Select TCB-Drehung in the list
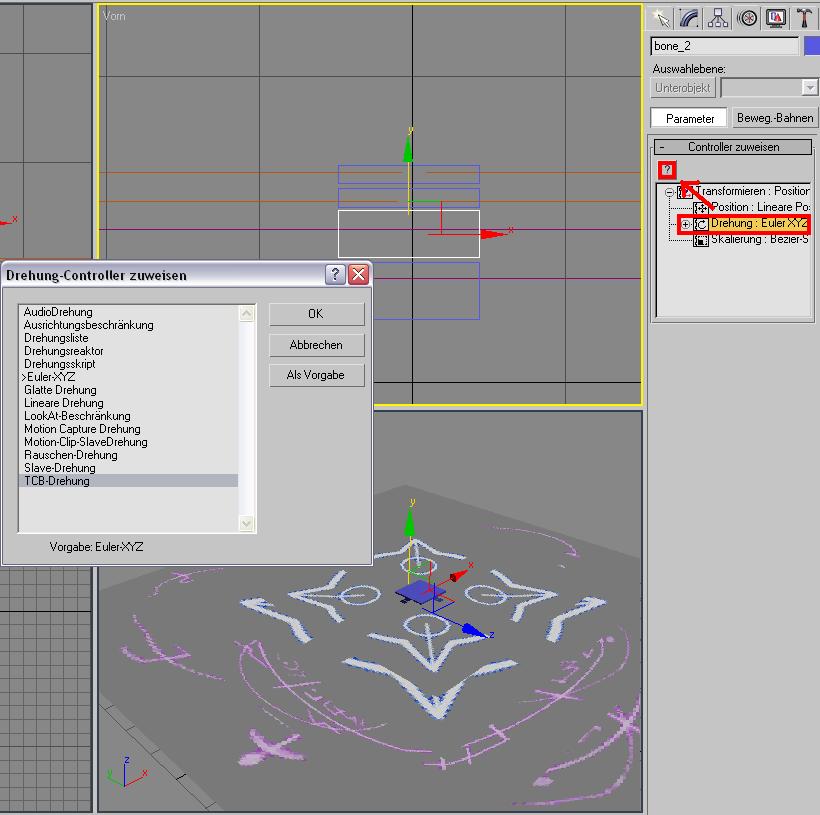This screenshot has height=815, width=820. coord(129,481)
